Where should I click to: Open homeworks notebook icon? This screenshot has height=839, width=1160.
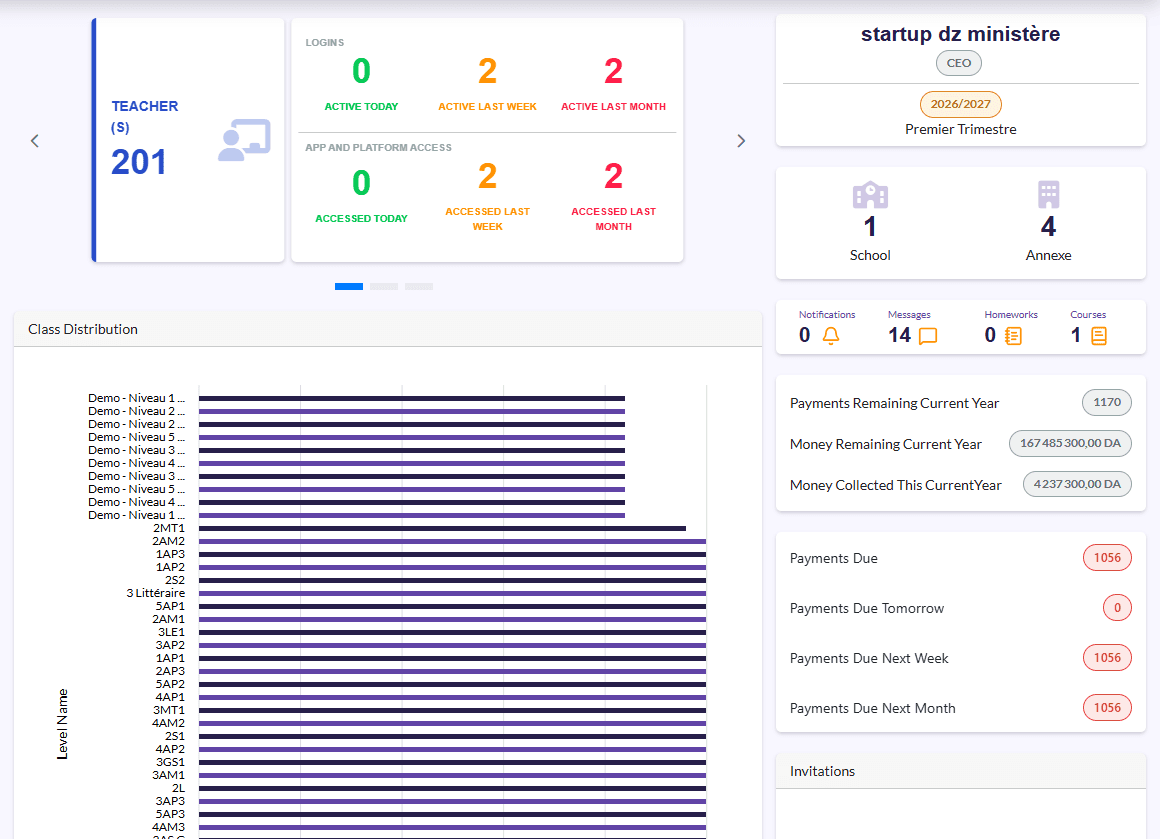1014,336
